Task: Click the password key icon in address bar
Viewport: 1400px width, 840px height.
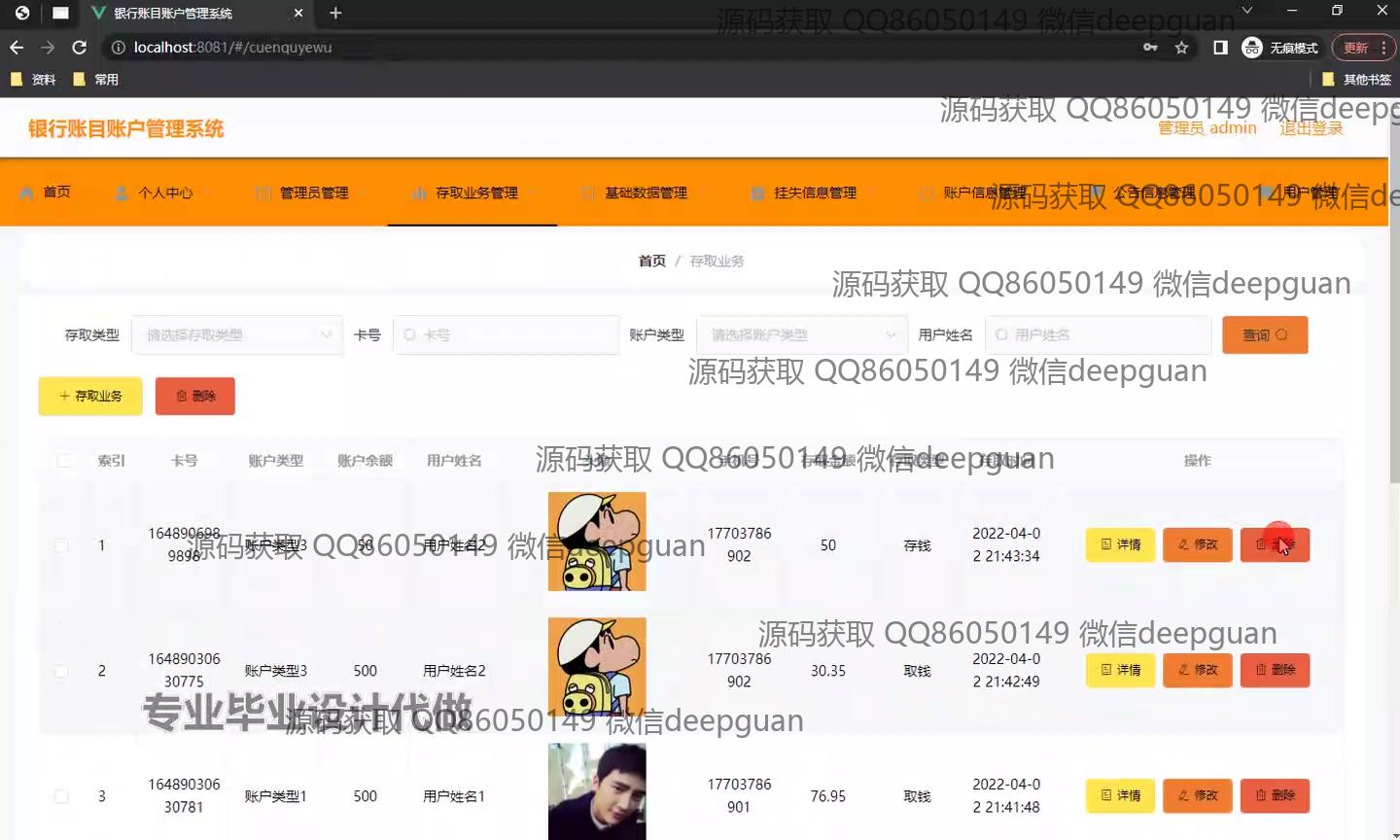Action: [x=1150, y=48]
